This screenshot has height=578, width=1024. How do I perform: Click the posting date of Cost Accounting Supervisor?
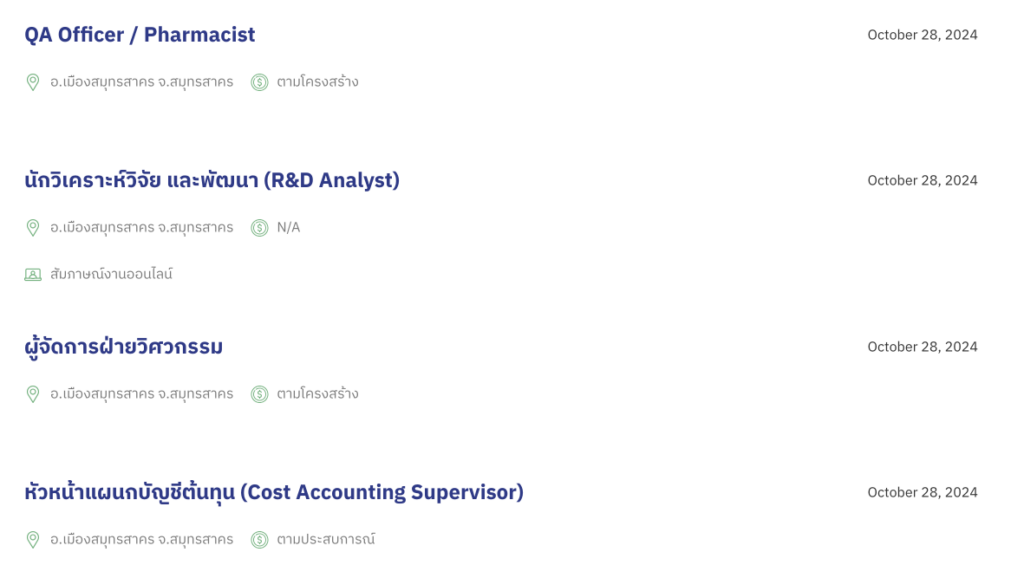point(922,493)
